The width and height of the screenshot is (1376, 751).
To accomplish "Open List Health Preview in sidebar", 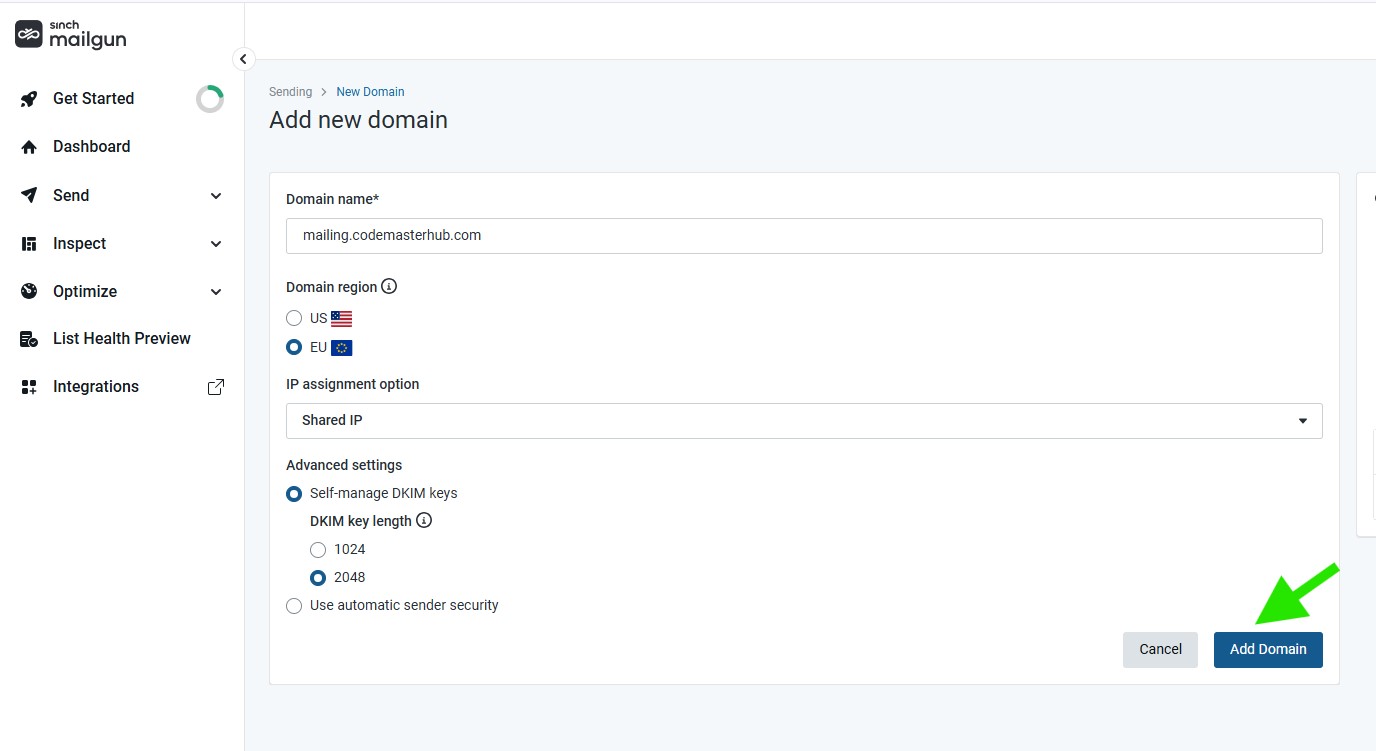I will 121,339.
